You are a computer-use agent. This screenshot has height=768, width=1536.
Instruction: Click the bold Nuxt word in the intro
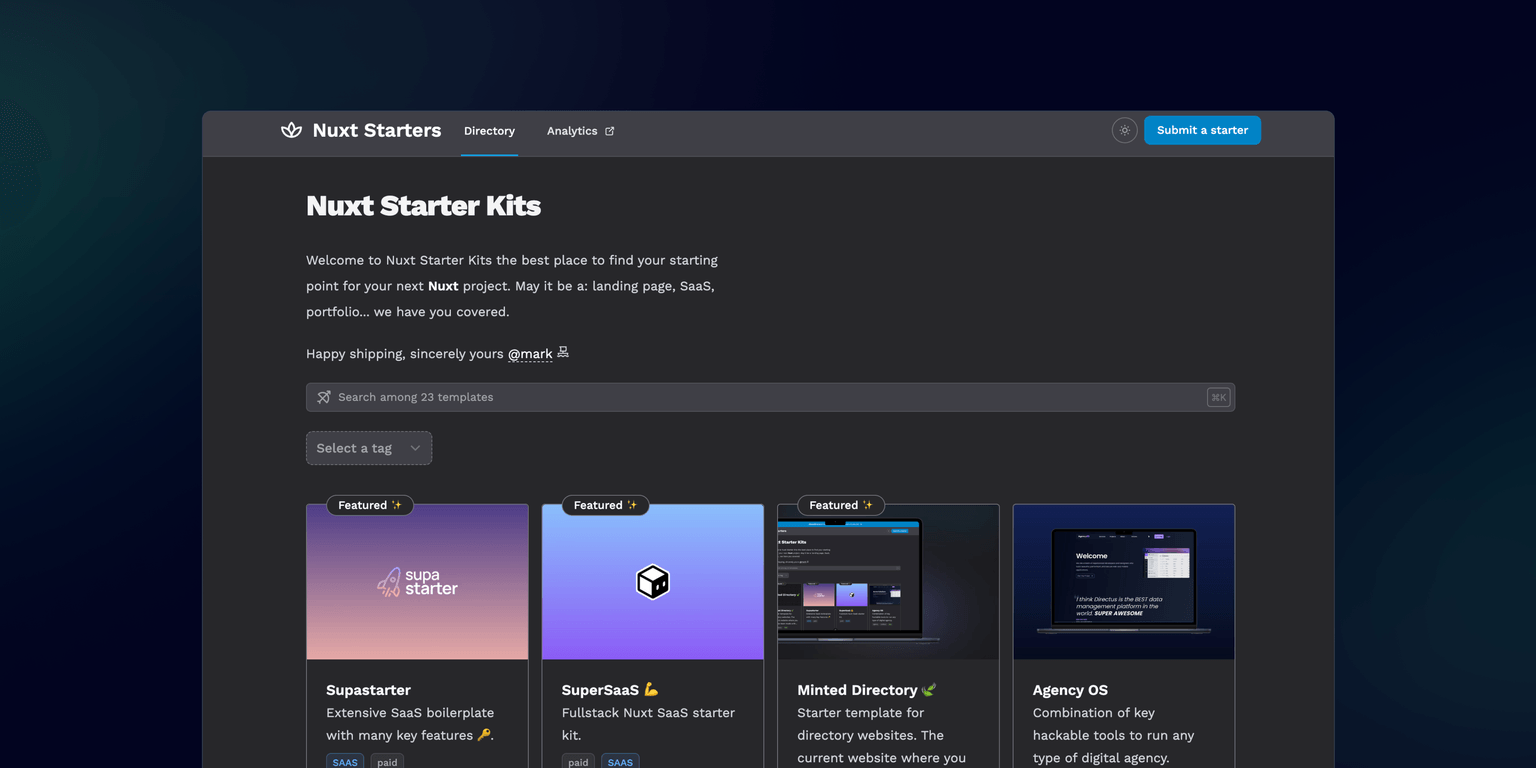pos(443,286)
